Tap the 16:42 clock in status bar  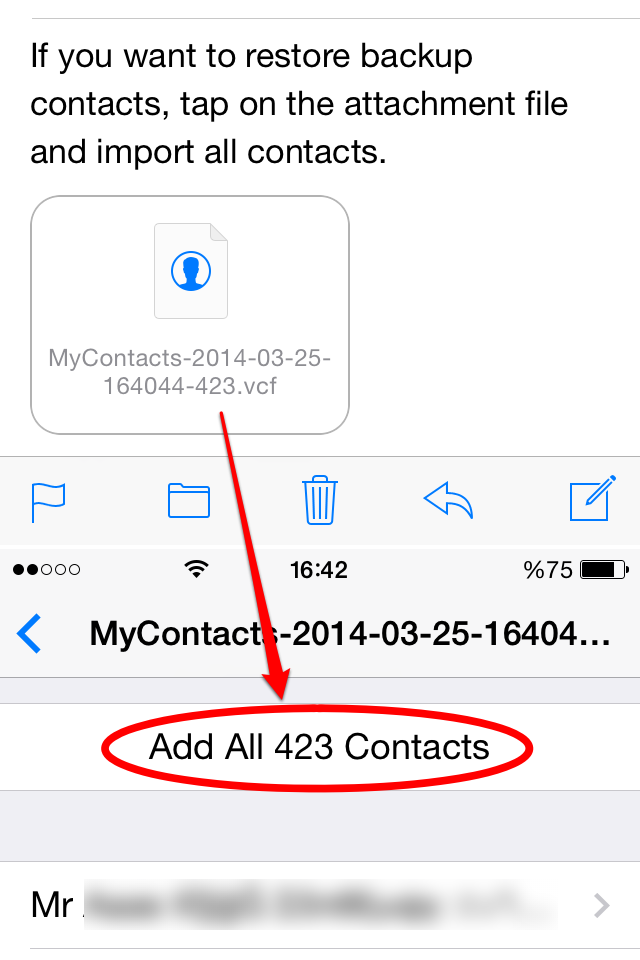pos(318,570)
